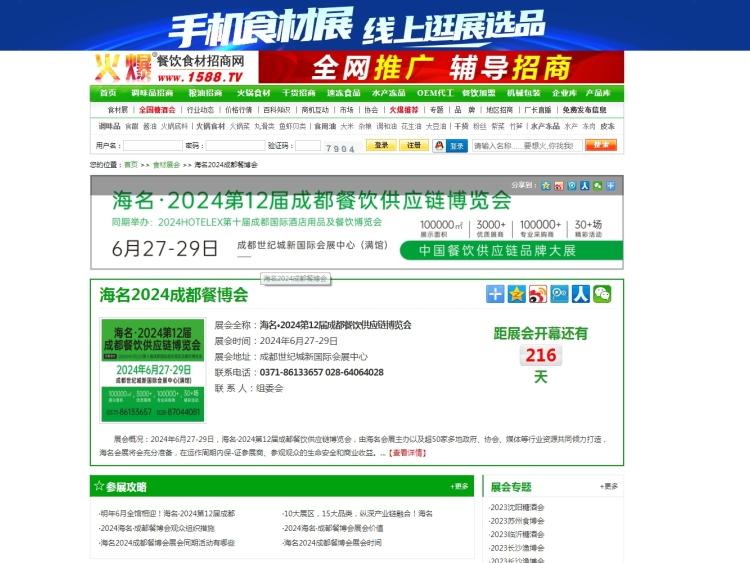Click the yellow 注册 register button
The image size is (750, 563).
(x=414, y=145)
